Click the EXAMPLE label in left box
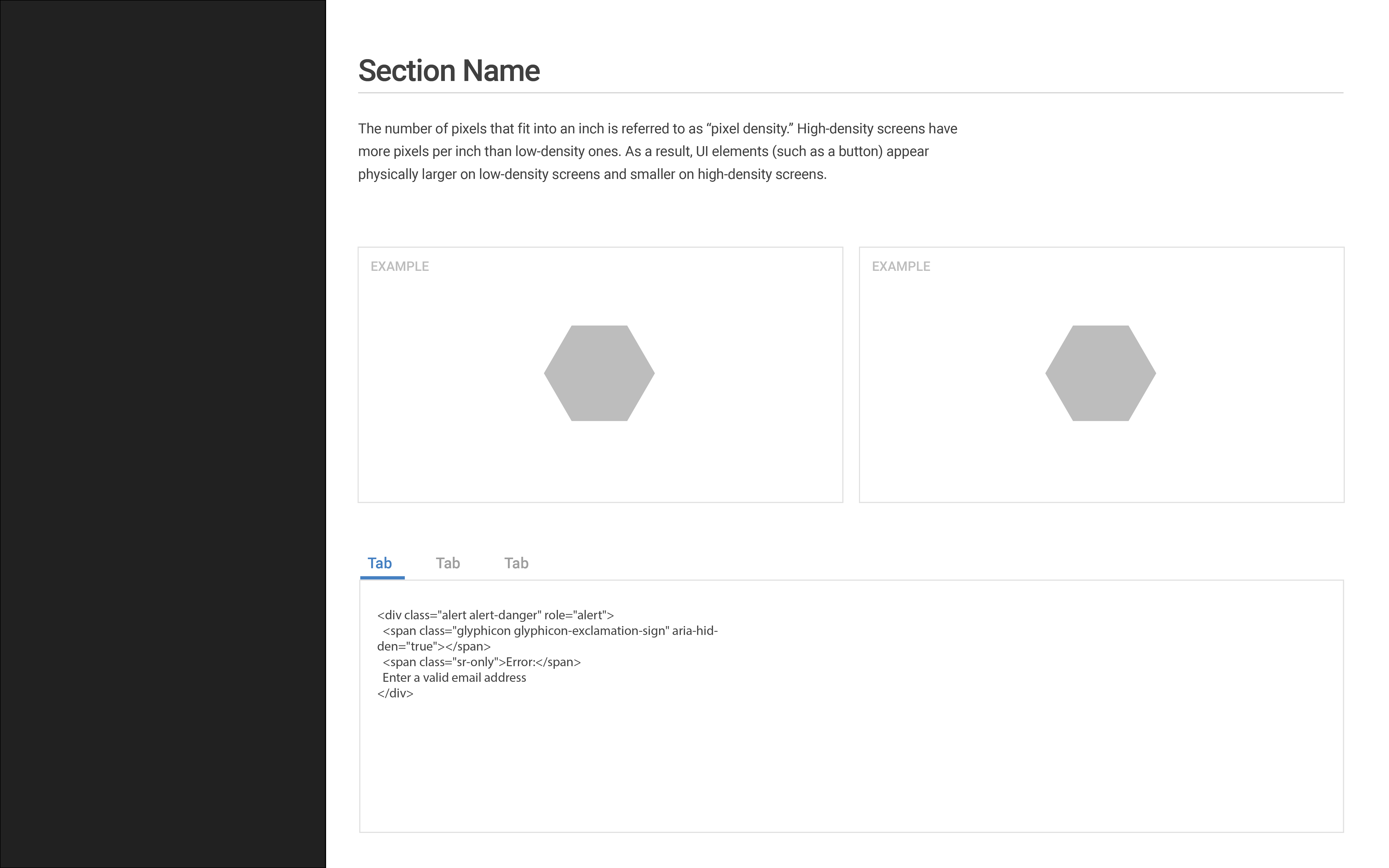The width and height of the screenshot is (1389, 868). tap(400, 266)
